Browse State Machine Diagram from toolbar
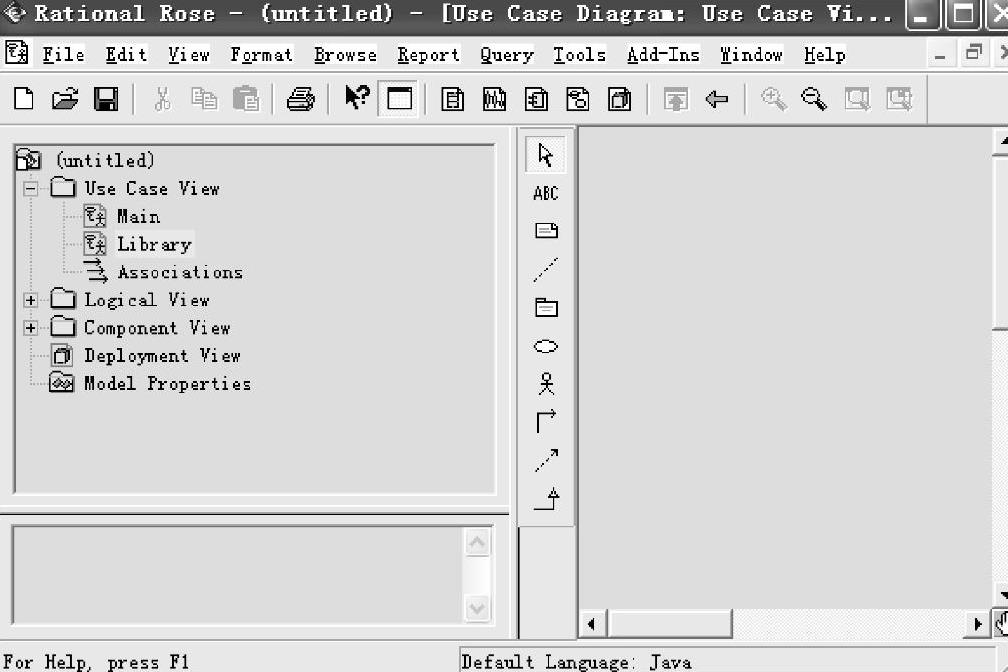Screen dimensions: 1008x672 [x=578, y=100]
